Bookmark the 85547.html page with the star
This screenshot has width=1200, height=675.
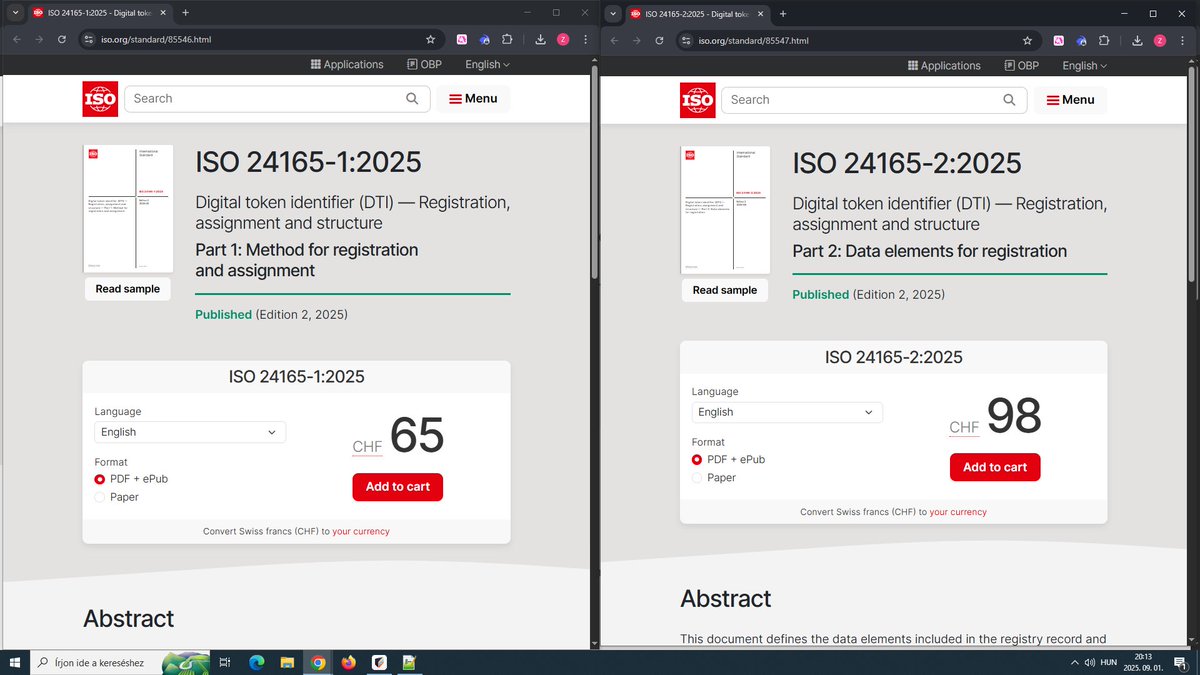click(1027, 40)
